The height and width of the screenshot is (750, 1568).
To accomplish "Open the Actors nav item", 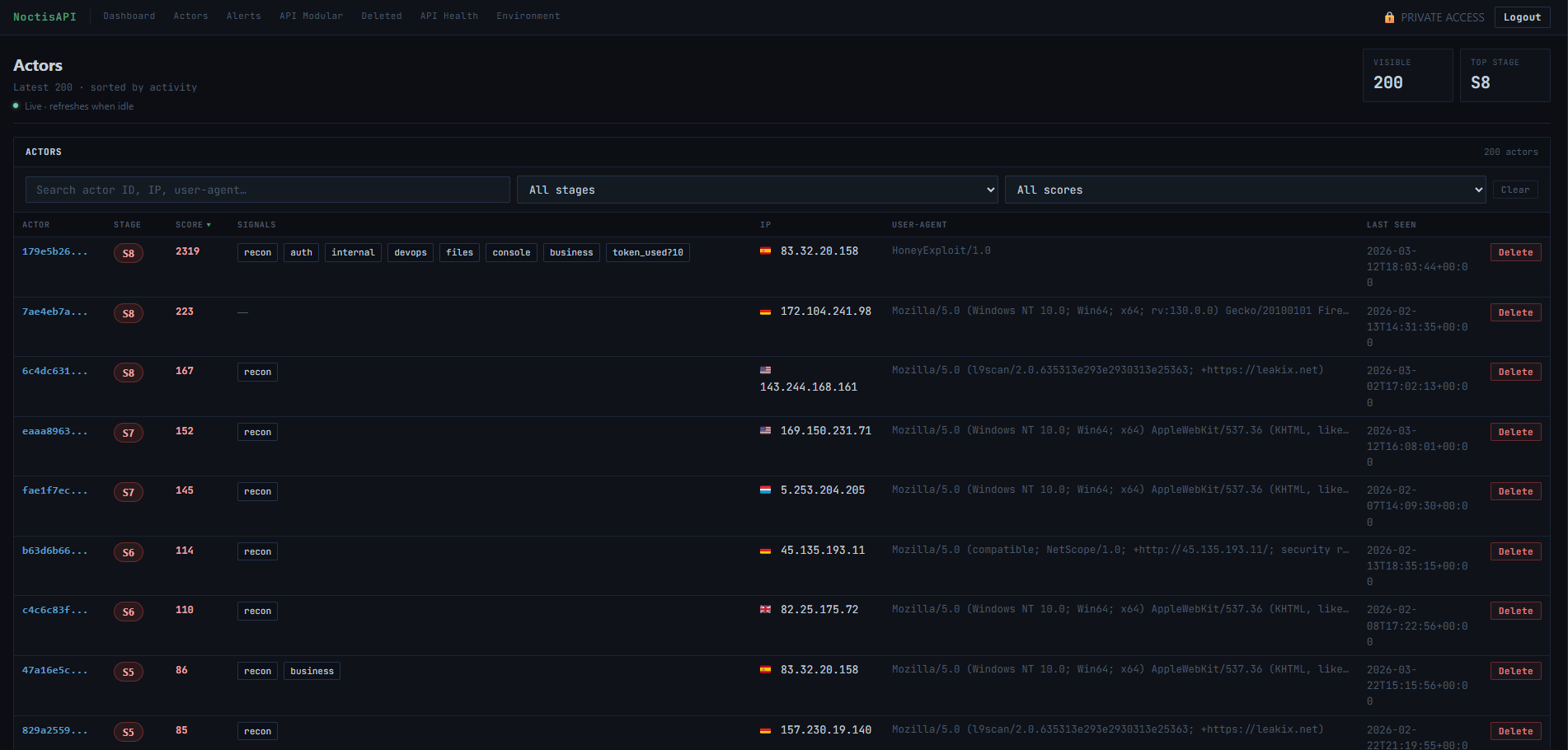I will [x=190, y=16].
